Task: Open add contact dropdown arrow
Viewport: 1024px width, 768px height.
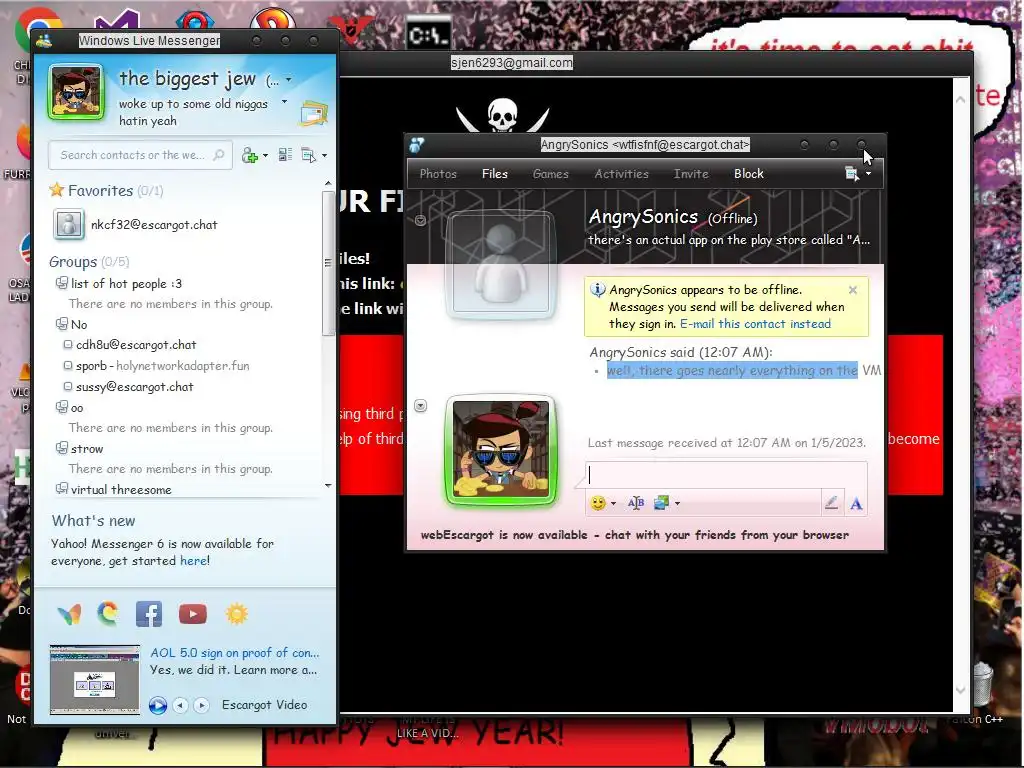Action: pos(265,155)
